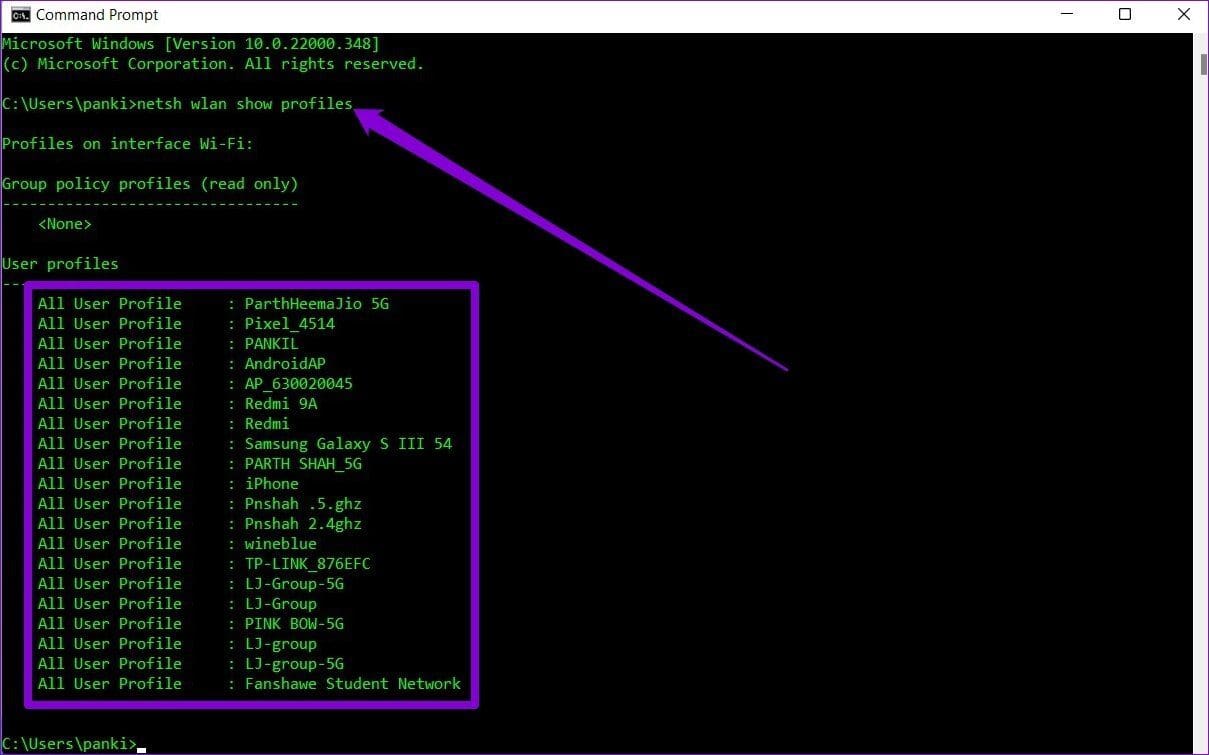
Task: Close the Command Prompt window
Action: [1183, 15]
